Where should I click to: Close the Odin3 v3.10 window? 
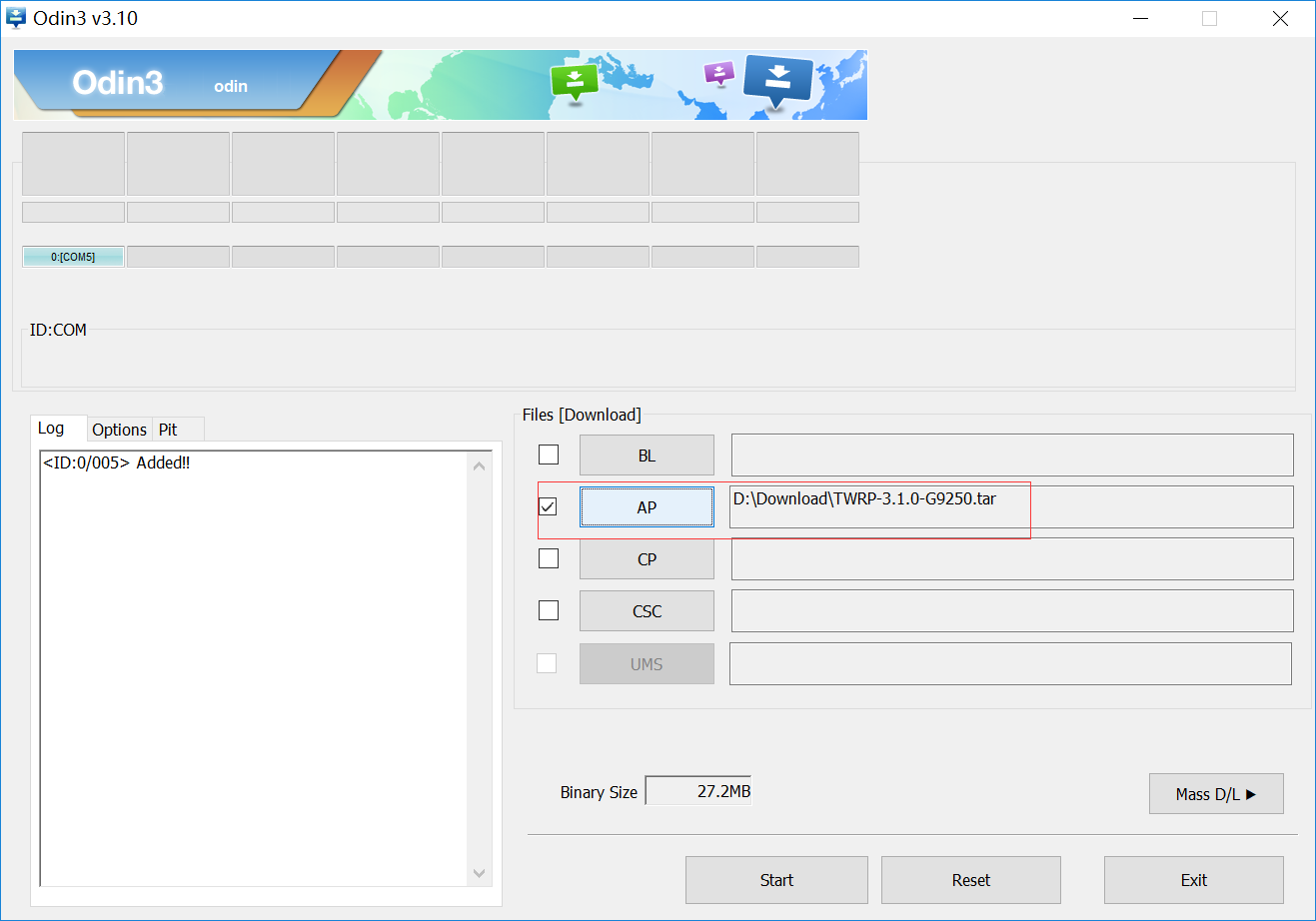pos(1280,18)
